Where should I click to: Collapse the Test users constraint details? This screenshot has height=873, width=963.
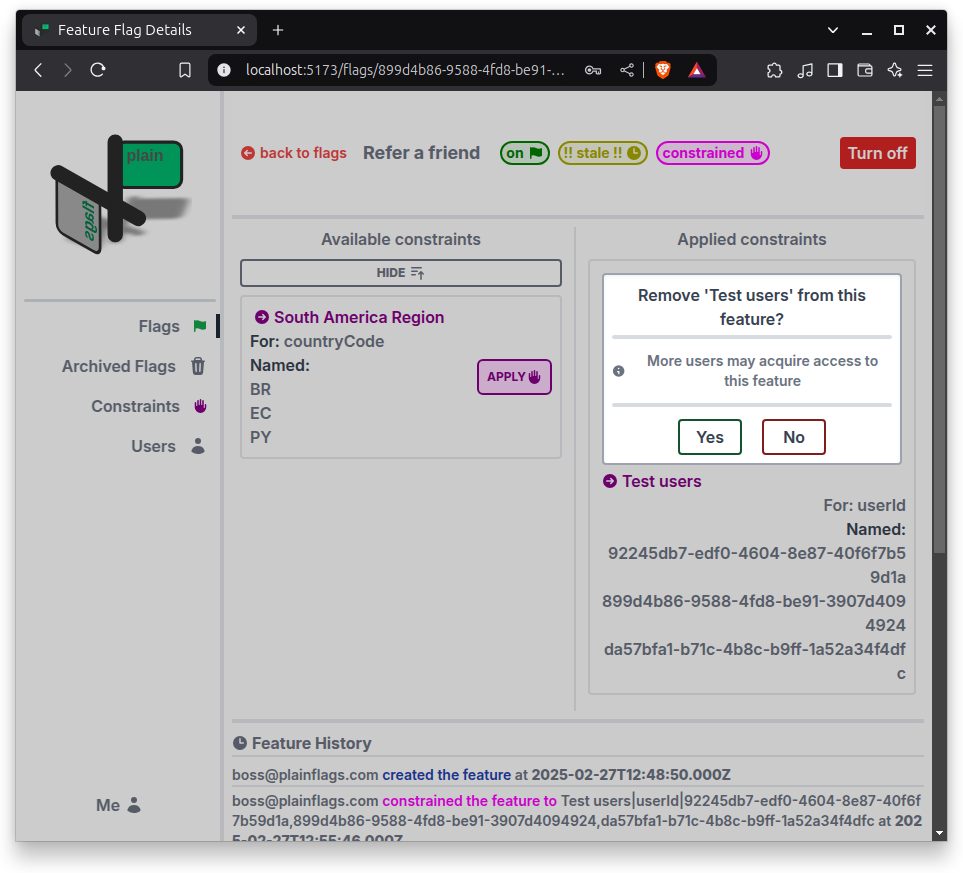point(651,481)
